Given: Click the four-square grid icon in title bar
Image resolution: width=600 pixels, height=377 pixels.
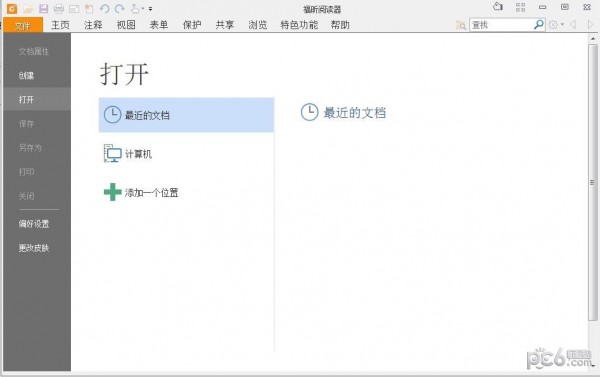Looking at the screenshot, I should pyautogui.click(x=520, y=7).
